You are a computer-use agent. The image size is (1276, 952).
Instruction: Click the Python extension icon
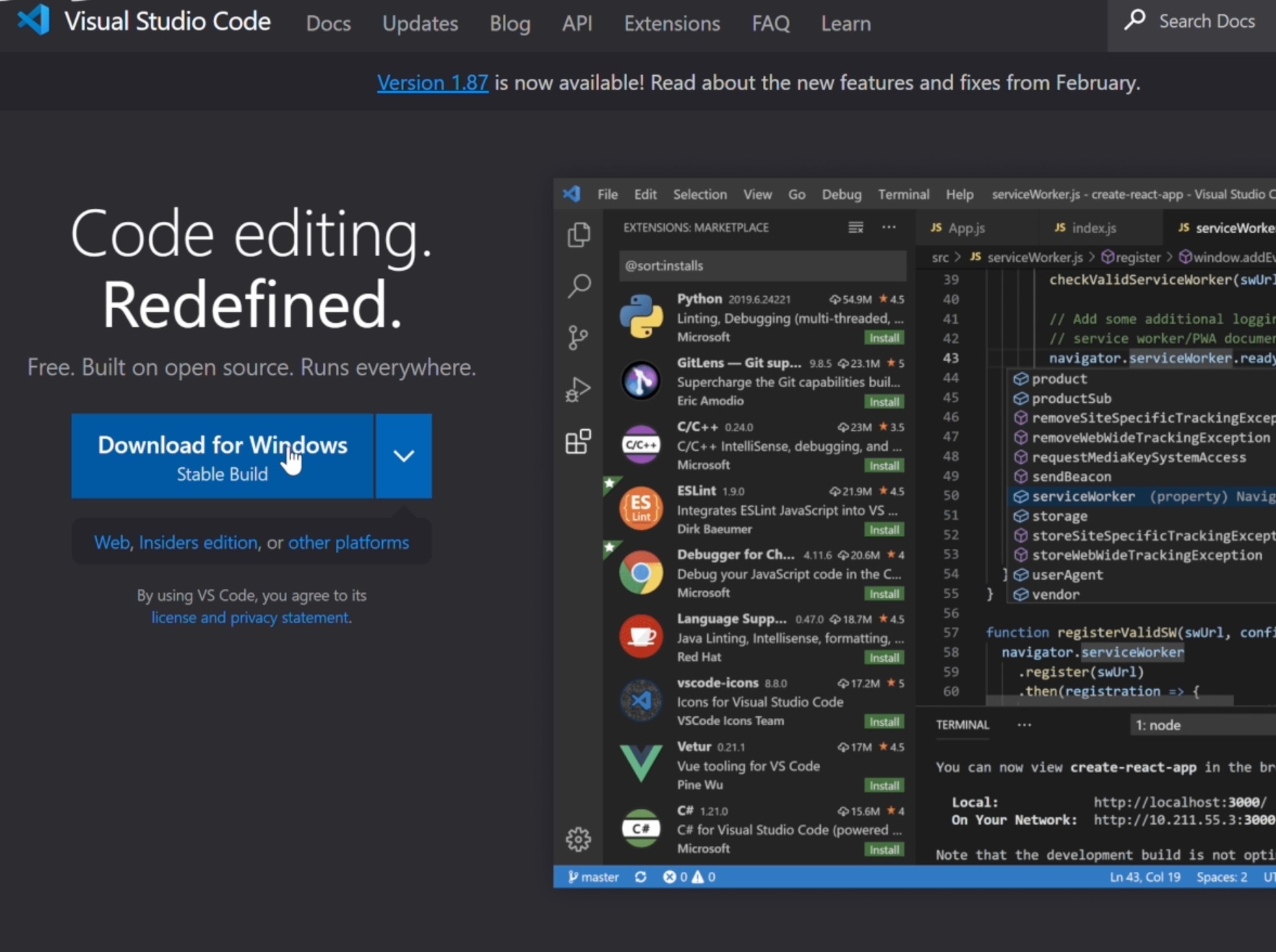point(641,316)
